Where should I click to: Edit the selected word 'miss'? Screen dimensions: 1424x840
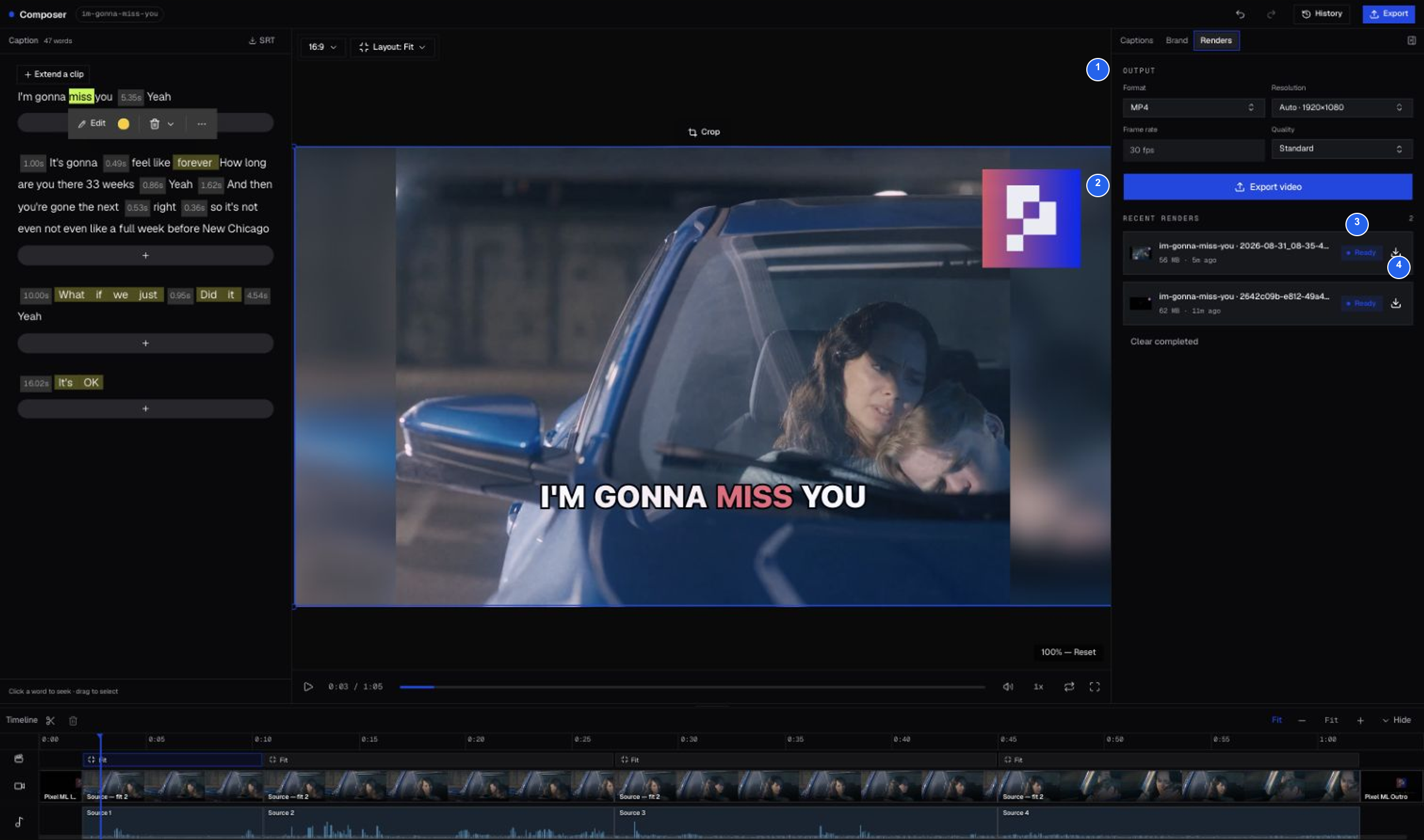tap(92, 124)
